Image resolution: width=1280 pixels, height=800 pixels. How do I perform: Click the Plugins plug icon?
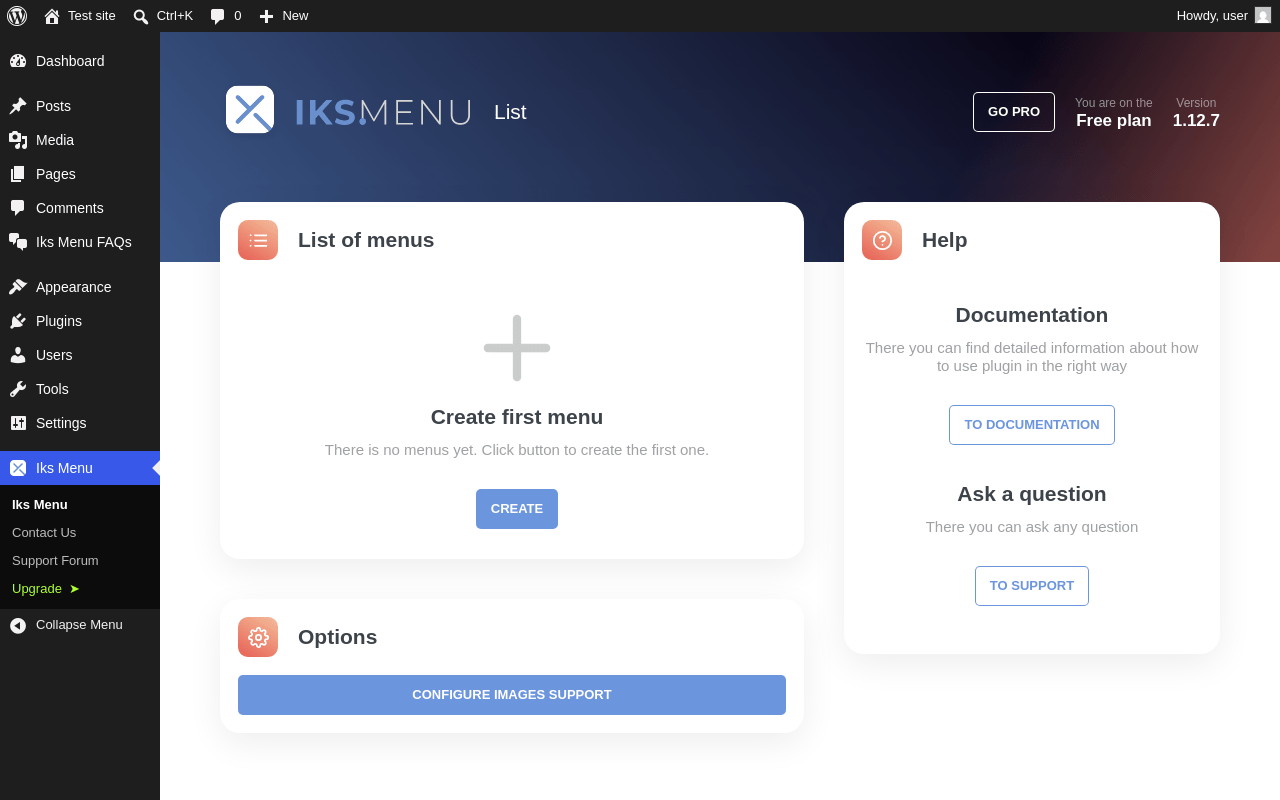tap(18, 321)
